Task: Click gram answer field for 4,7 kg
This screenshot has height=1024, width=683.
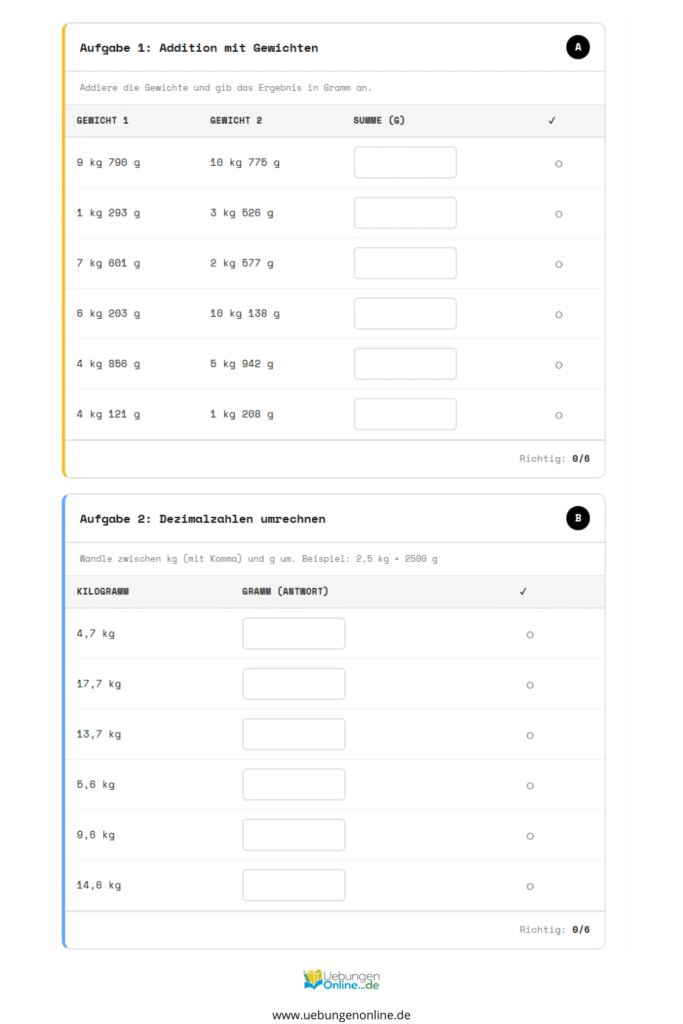Action: 293,634
